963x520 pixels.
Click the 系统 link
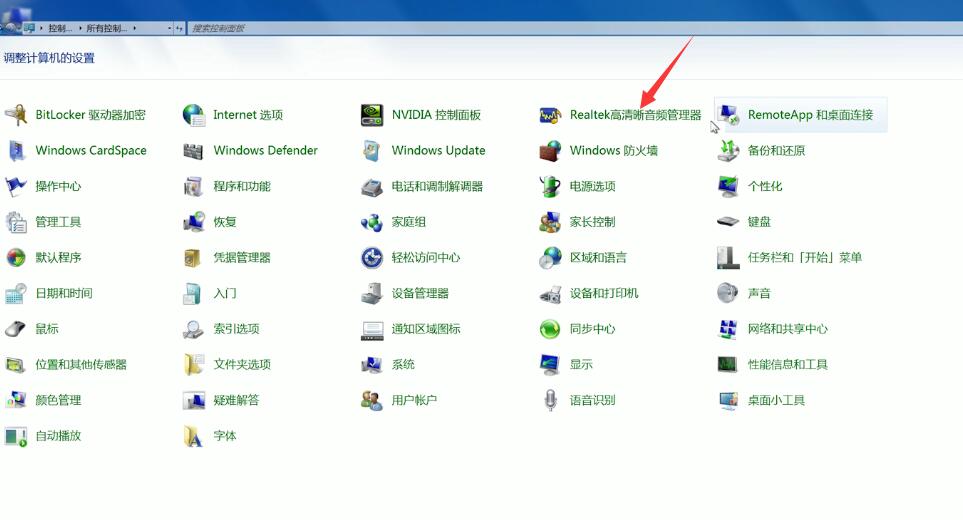(x=403, y=364)
